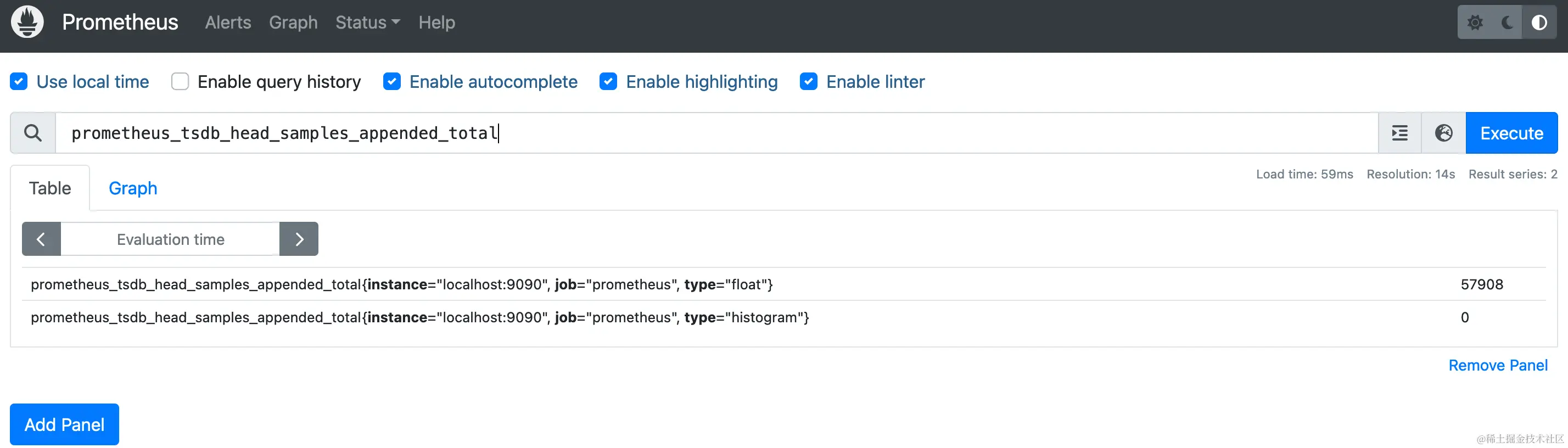Enable query history checkbox
The height and width of the screenshot is (448, 1568).
180,82
